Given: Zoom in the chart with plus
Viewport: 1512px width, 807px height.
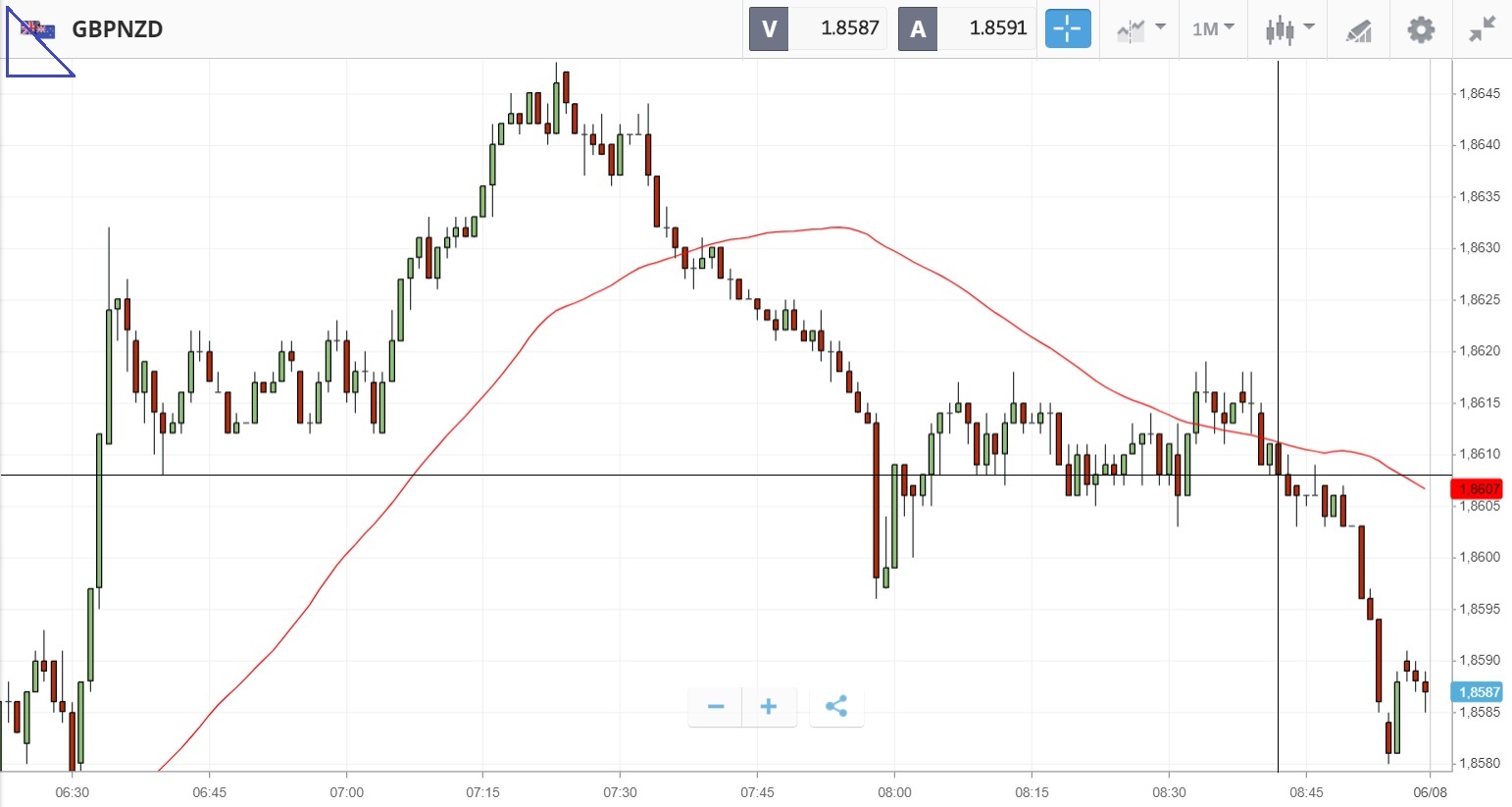Looking at the screenshot, I should 769,707.
